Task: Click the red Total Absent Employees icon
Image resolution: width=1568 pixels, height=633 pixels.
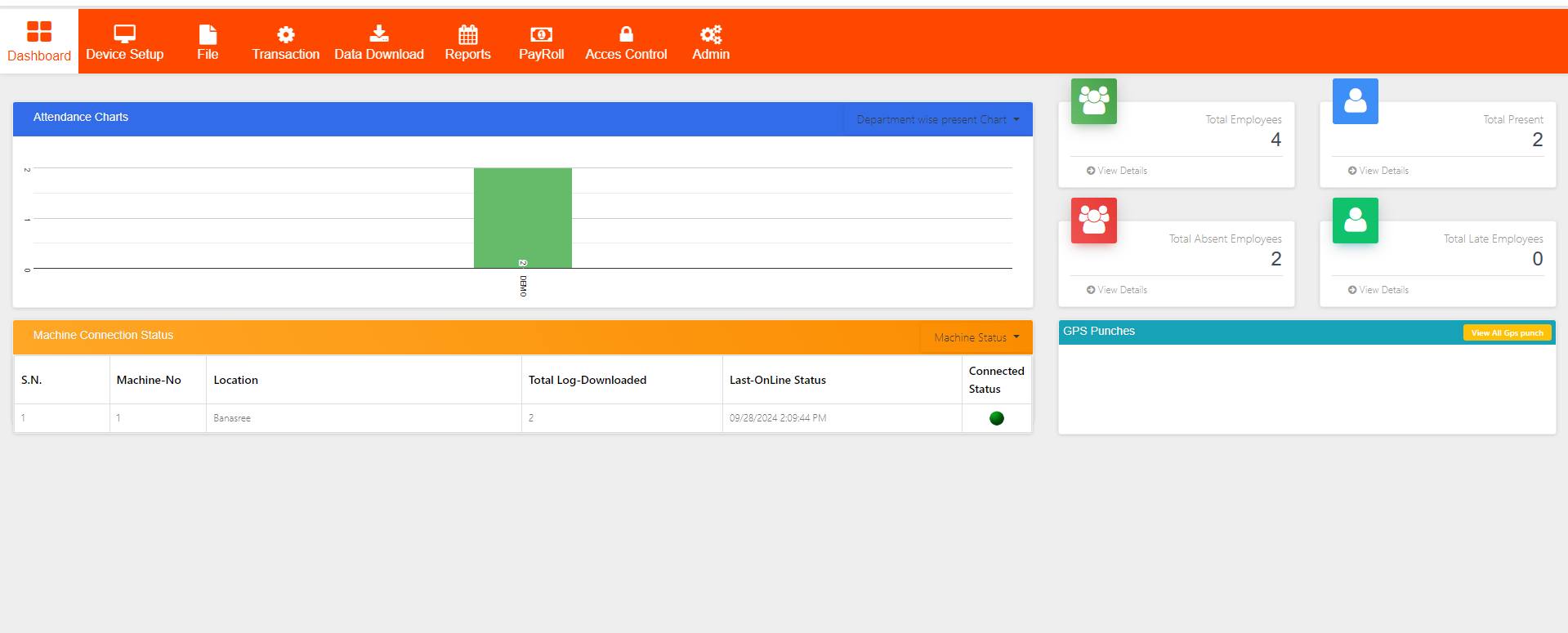Action: point(1093,221)
